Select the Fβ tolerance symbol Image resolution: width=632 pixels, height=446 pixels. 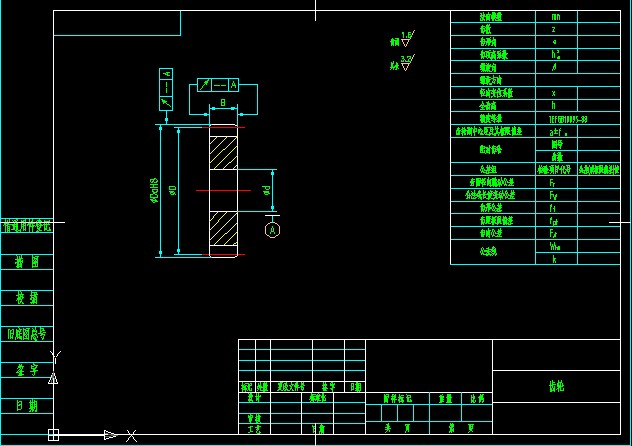(553, 233)
